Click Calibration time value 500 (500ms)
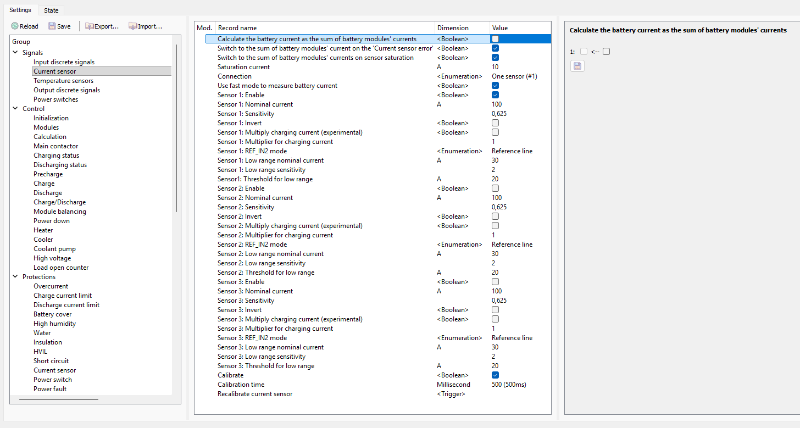Image resolution: width=800 pixels, height=428 pixels. [509, 385]
